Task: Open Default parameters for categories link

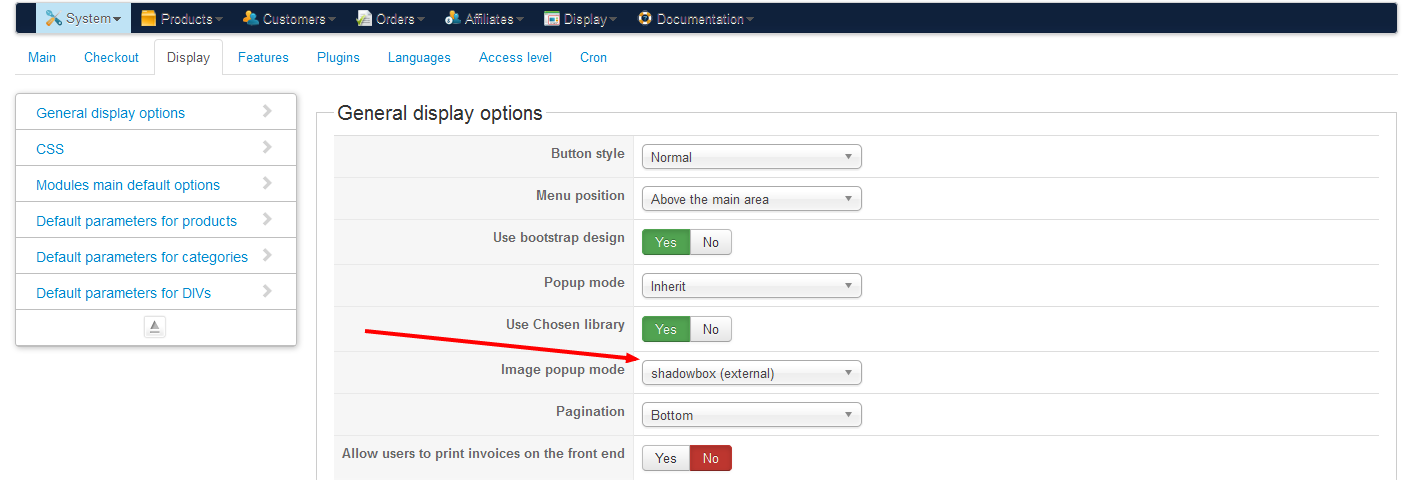Action: coord(142,257)
